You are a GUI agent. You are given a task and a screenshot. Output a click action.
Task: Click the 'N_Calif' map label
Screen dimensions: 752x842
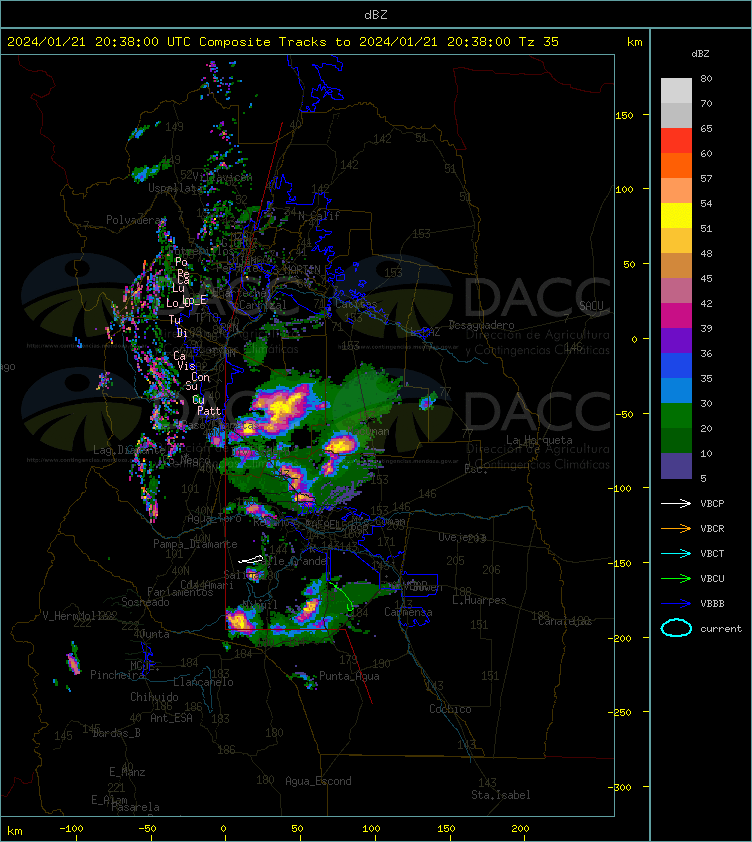click(x=319, y=216)
